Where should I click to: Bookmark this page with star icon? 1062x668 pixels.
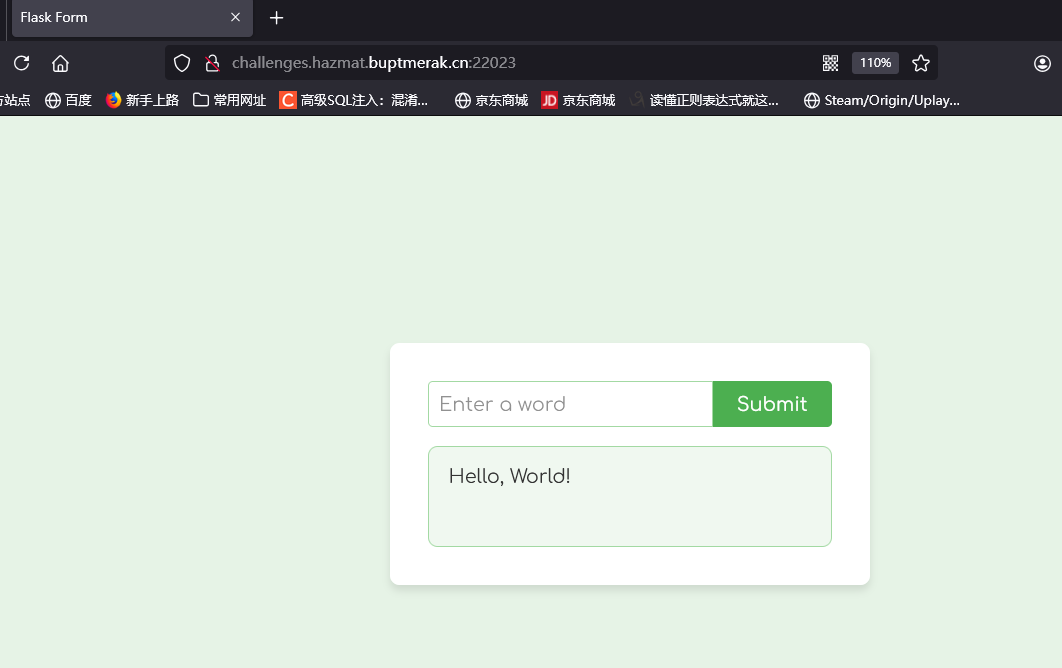point(920,63)
